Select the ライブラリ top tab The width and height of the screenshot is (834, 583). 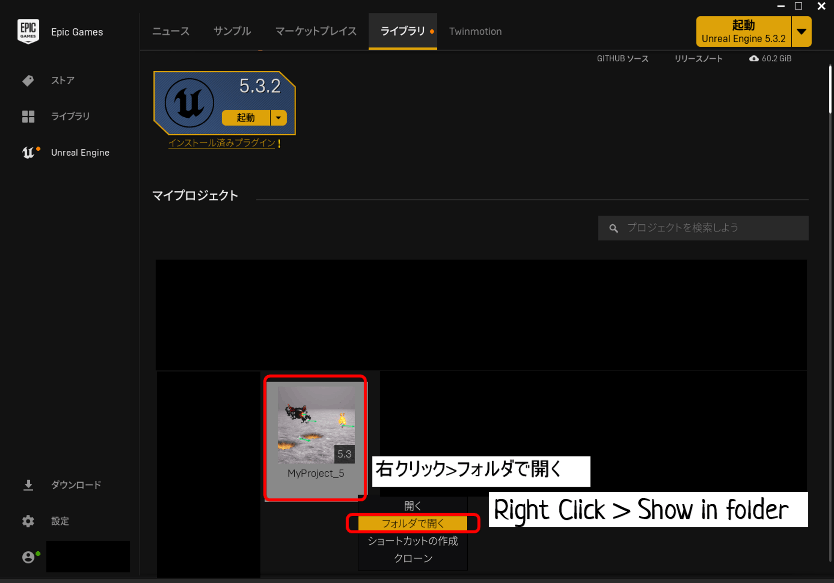[x=403, y=31]
